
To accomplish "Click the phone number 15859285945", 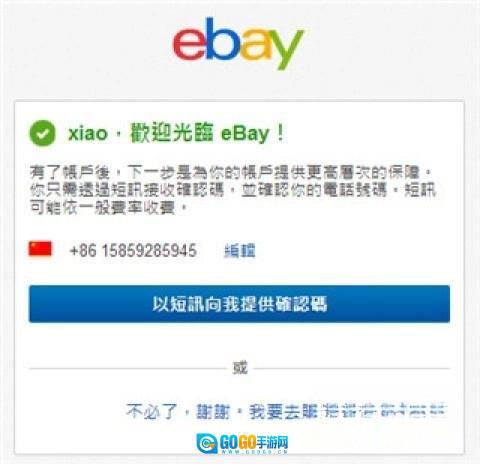I will [149, 251].
